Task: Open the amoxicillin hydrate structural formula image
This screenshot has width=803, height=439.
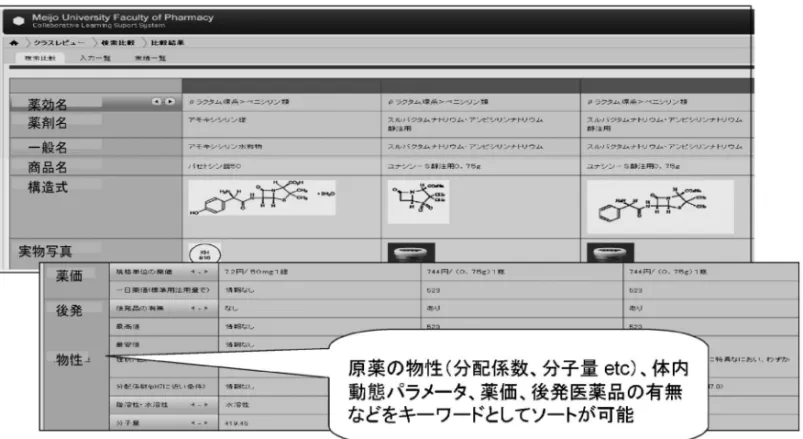Action: 262,198
